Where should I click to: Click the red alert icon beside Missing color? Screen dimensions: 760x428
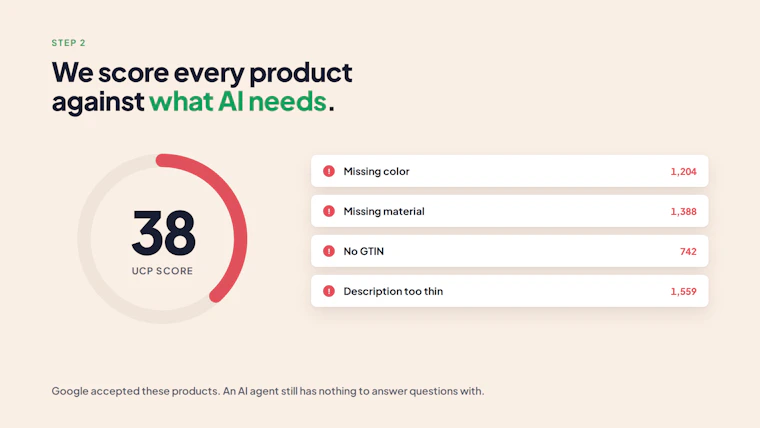pos(329,171)
